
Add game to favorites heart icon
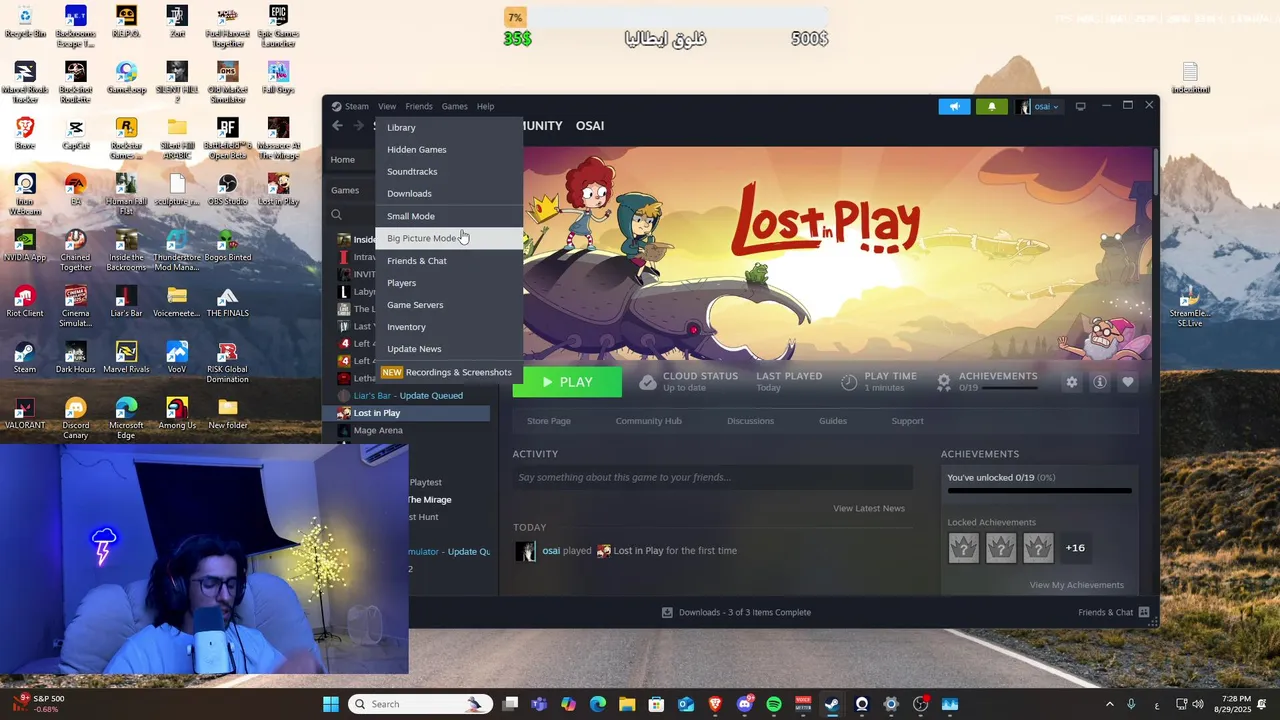(x=1128, y=382)
